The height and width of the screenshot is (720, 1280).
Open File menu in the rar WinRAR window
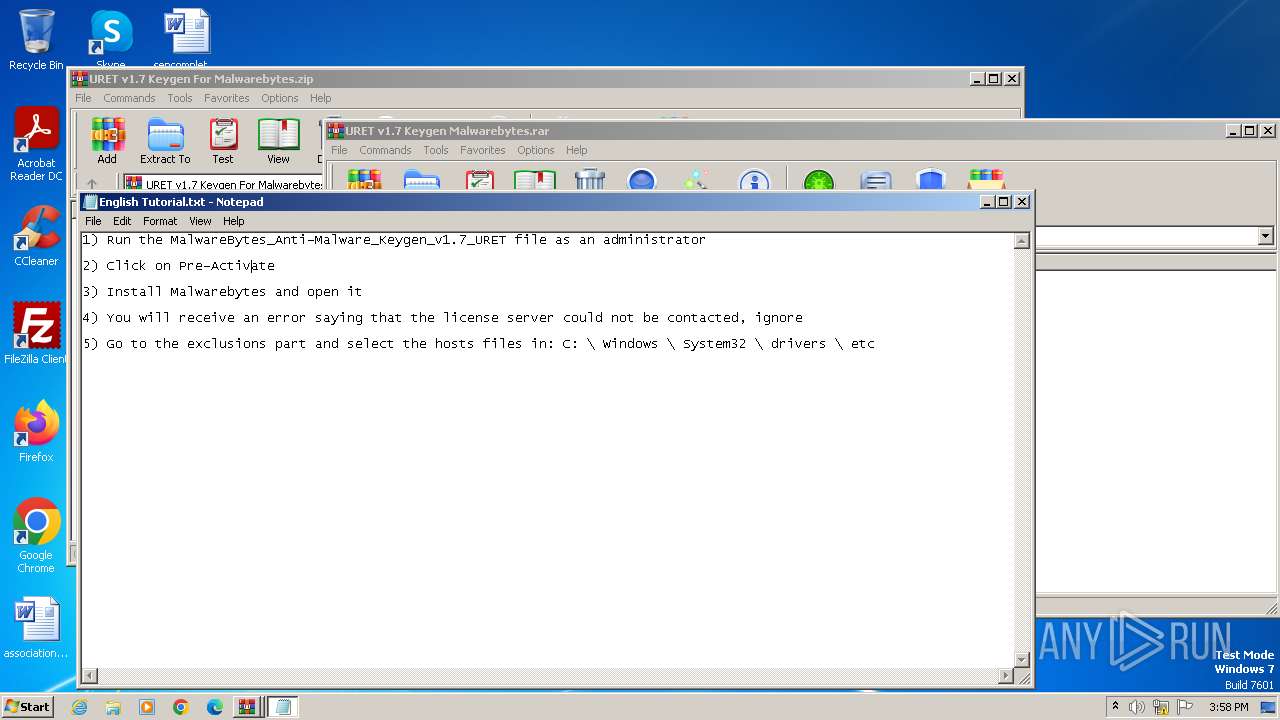[340, 150]
